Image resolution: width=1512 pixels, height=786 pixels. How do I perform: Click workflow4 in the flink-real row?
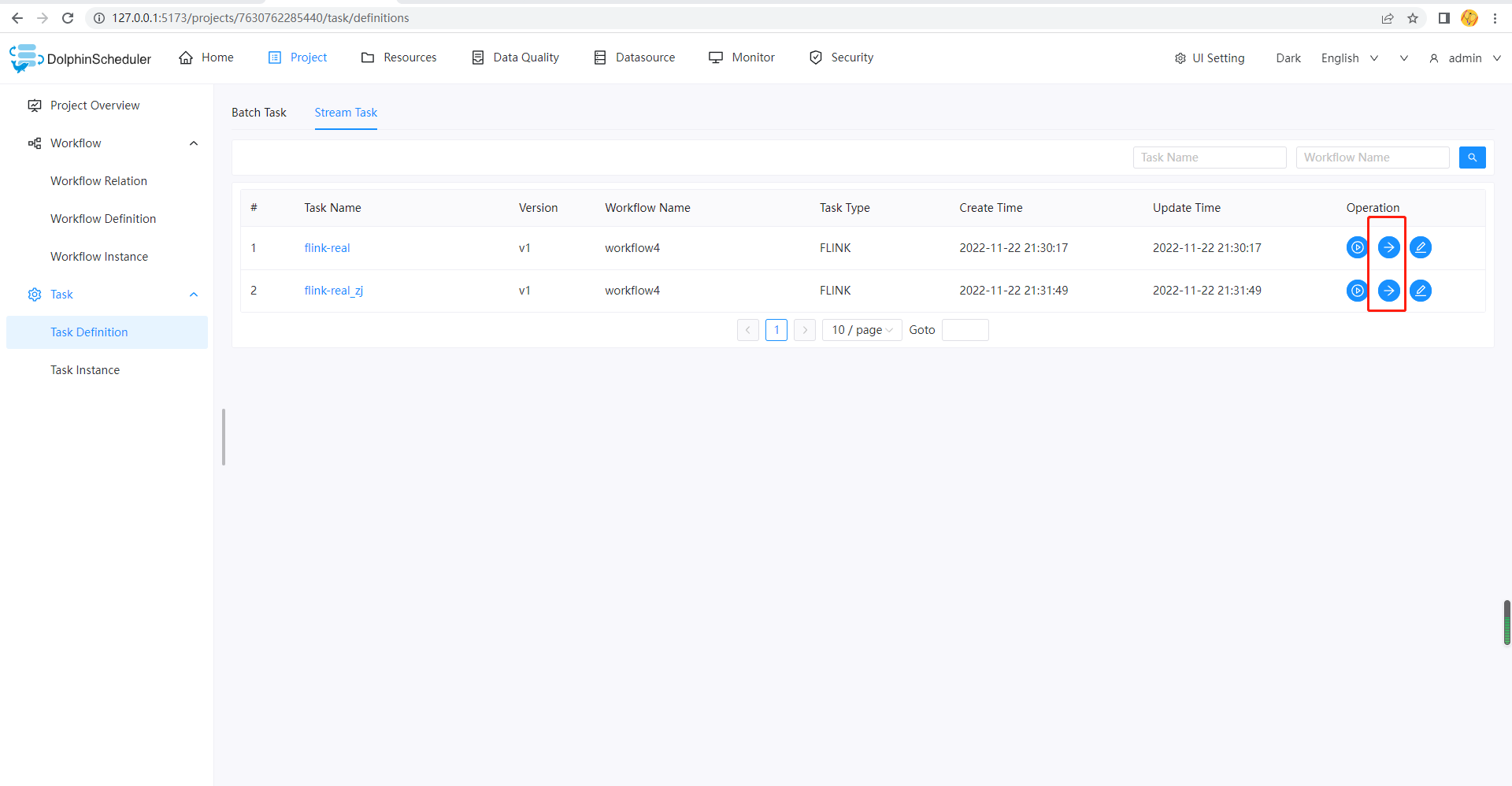(x=632, y=248)
